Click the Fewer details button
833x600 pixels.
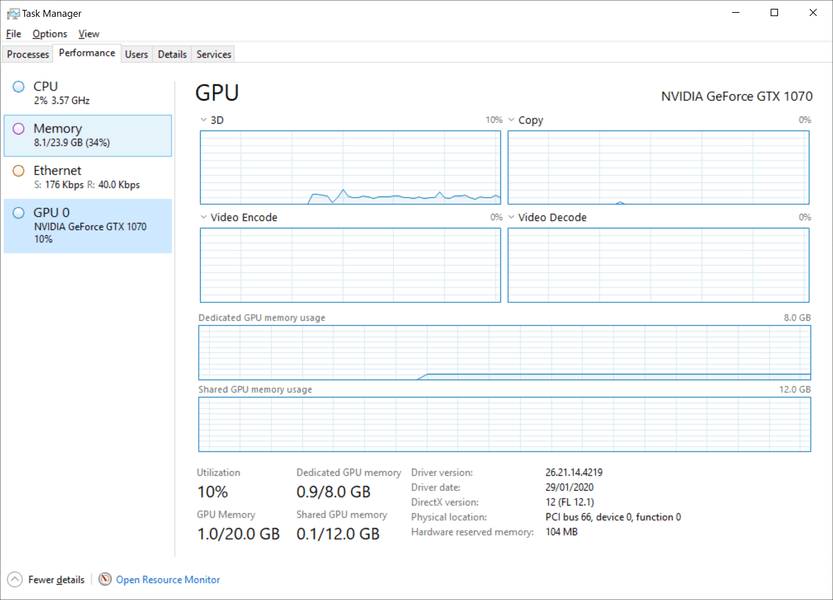[56, 580]
